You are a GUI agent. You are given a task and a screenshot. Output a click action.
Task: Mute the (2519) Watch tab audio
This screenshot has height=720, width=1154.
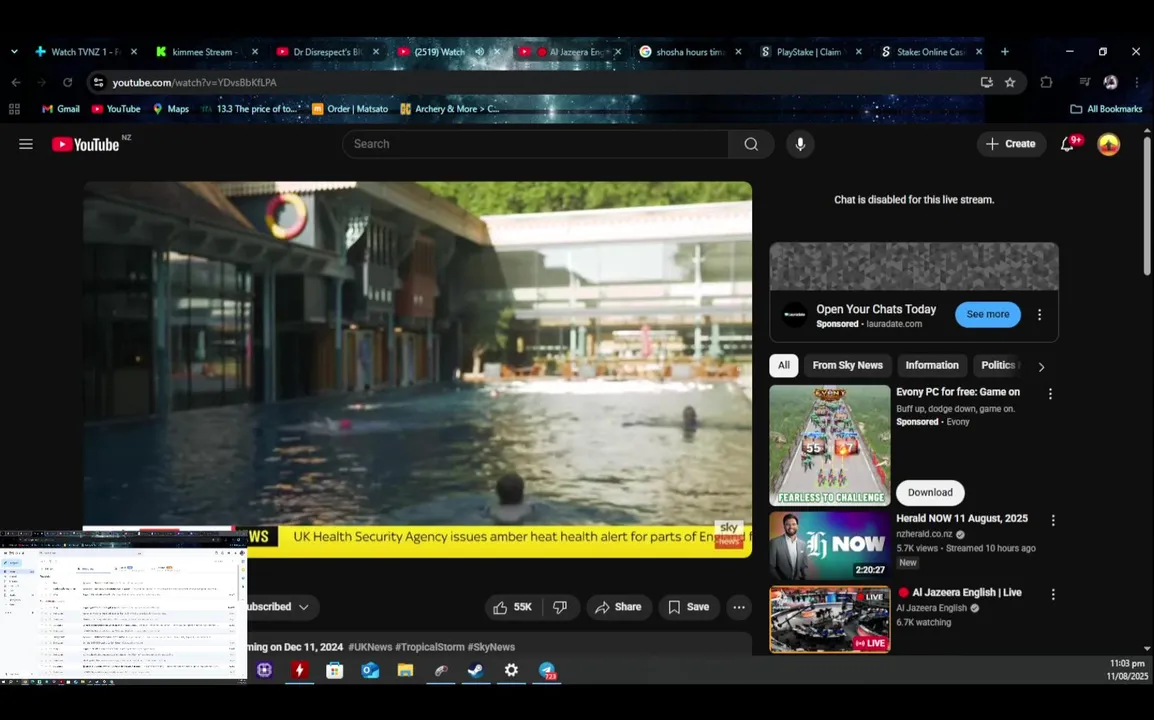click(x=479, y=52)
